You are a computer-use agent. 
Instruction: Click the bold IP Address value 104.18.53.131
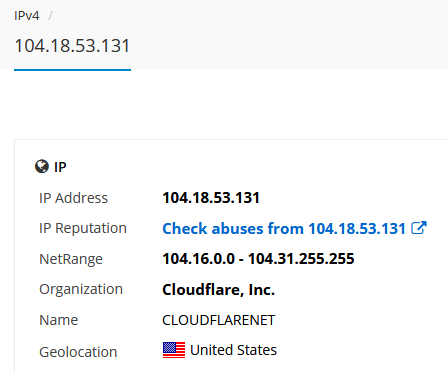pos(211,198)
